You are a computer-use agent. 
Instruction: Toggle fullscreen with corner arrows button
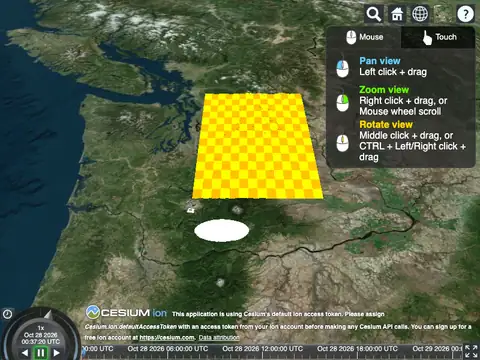[471, 352]
